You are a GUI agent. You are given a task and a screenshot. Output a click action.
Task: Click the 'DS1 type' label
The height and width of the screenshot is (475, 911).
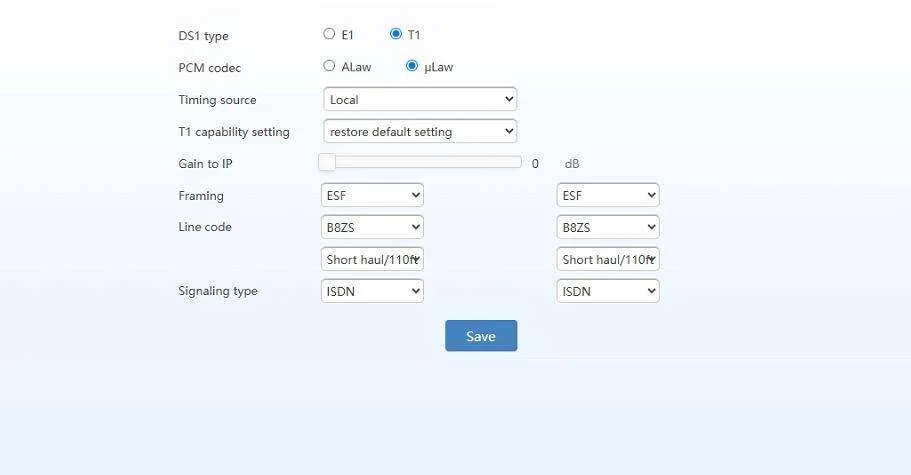[x=203, y=36]
